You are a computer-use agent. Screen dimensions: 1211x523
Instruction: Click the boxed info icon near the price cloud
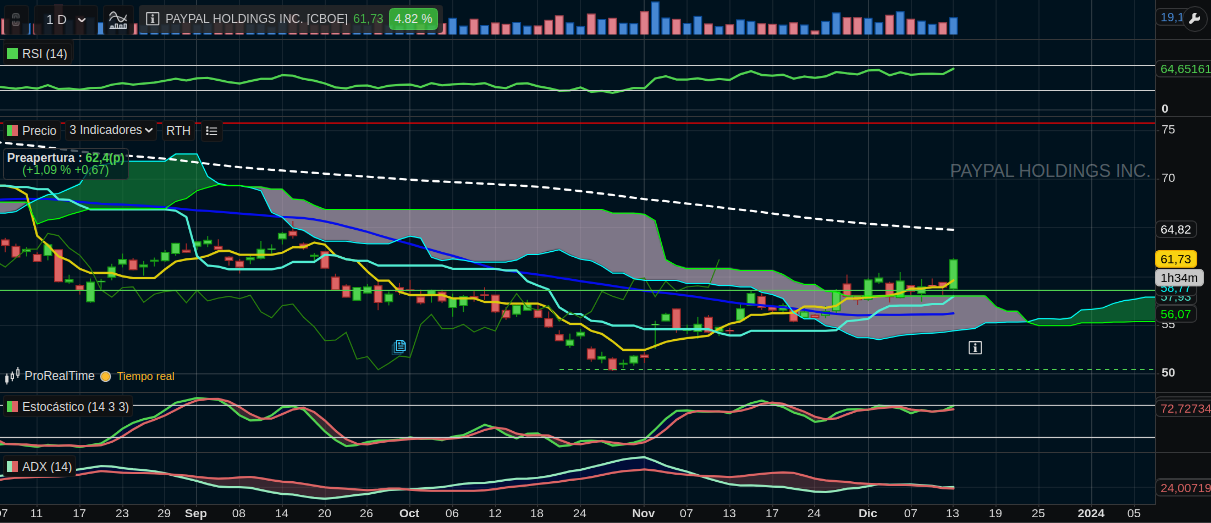(x=975, y=347)
